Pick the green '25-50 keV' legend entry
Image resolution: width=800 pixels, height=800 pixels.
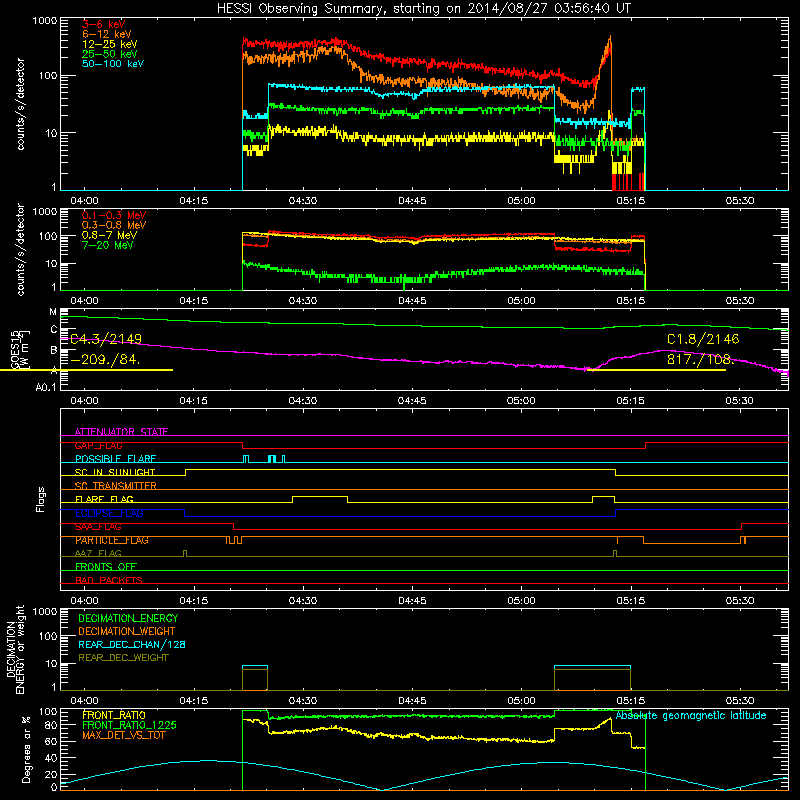pos(110,54)
